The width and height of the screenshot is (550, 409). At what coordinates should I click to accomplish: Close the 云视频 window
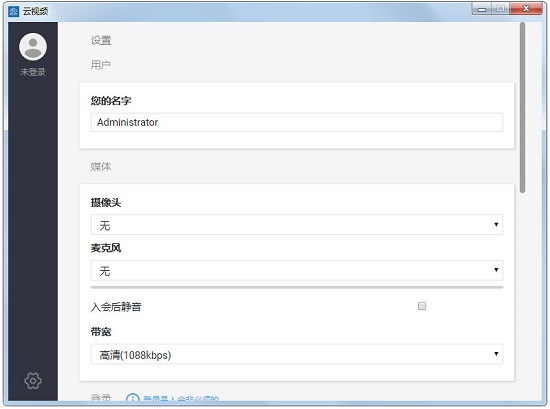click(x=526, y=8)
